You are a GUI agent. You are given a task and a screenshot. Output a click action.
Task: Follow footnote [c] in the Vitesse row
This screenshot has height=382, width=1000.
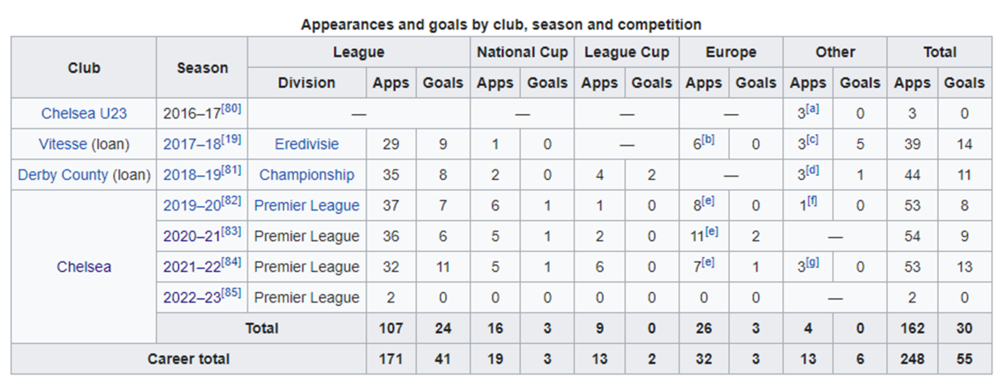[x=812, y=140]
